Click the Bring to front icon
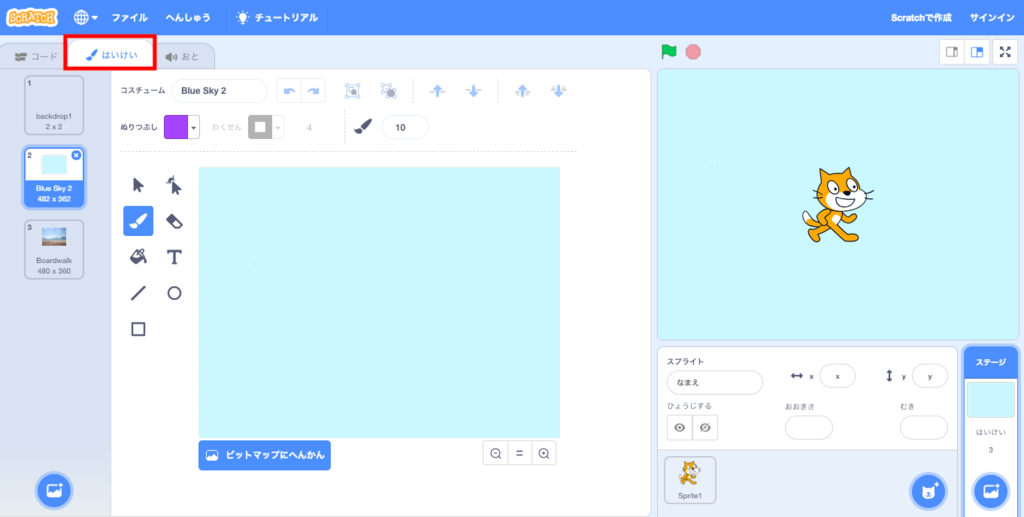This screenshot has width=1024, height=517. point(522,91)
